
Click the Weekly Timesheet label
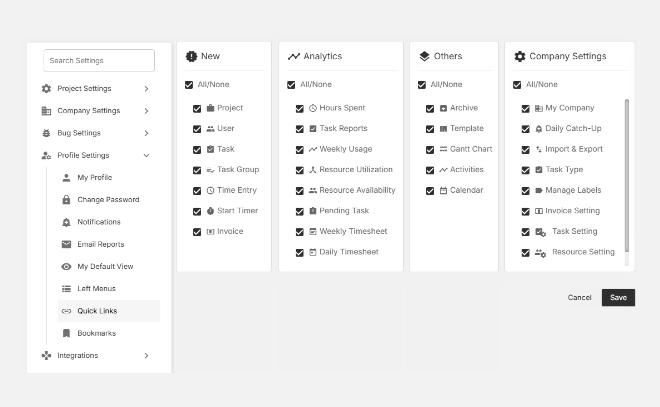pos(353,231)
